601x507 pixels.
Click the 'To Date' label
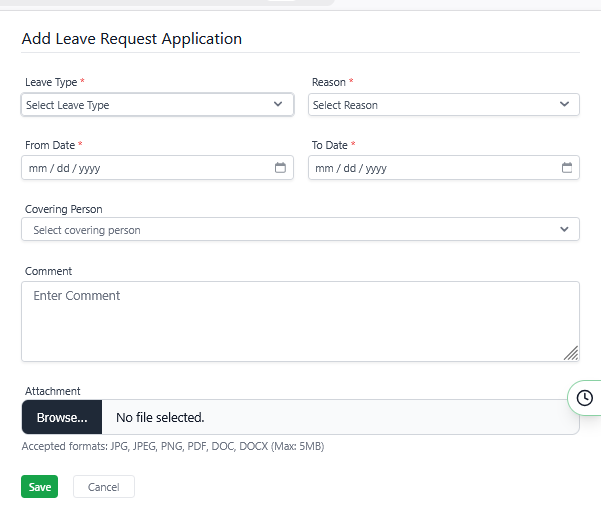click(x=330, y=145)
